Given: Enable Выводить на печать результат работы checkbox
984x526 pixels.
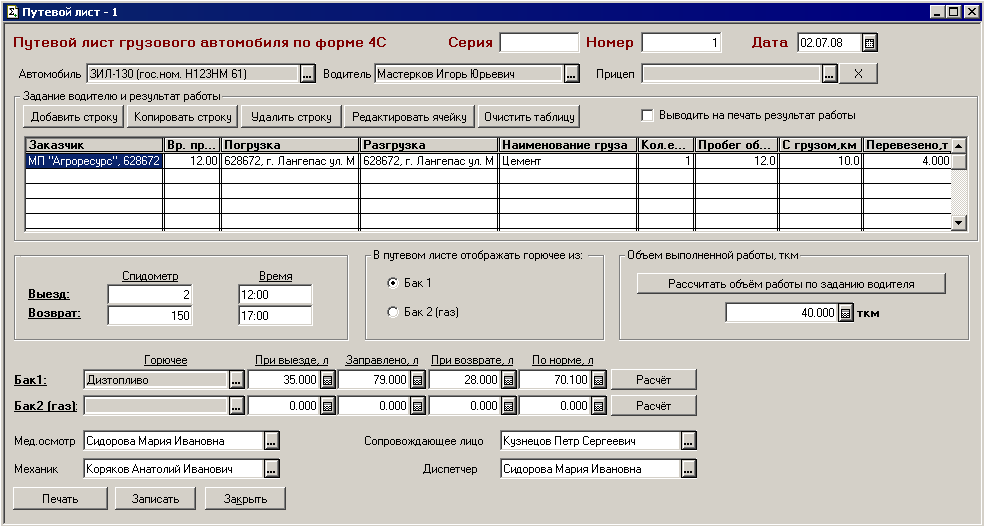Looking at the screenshot, I should [x=647, y=115].
